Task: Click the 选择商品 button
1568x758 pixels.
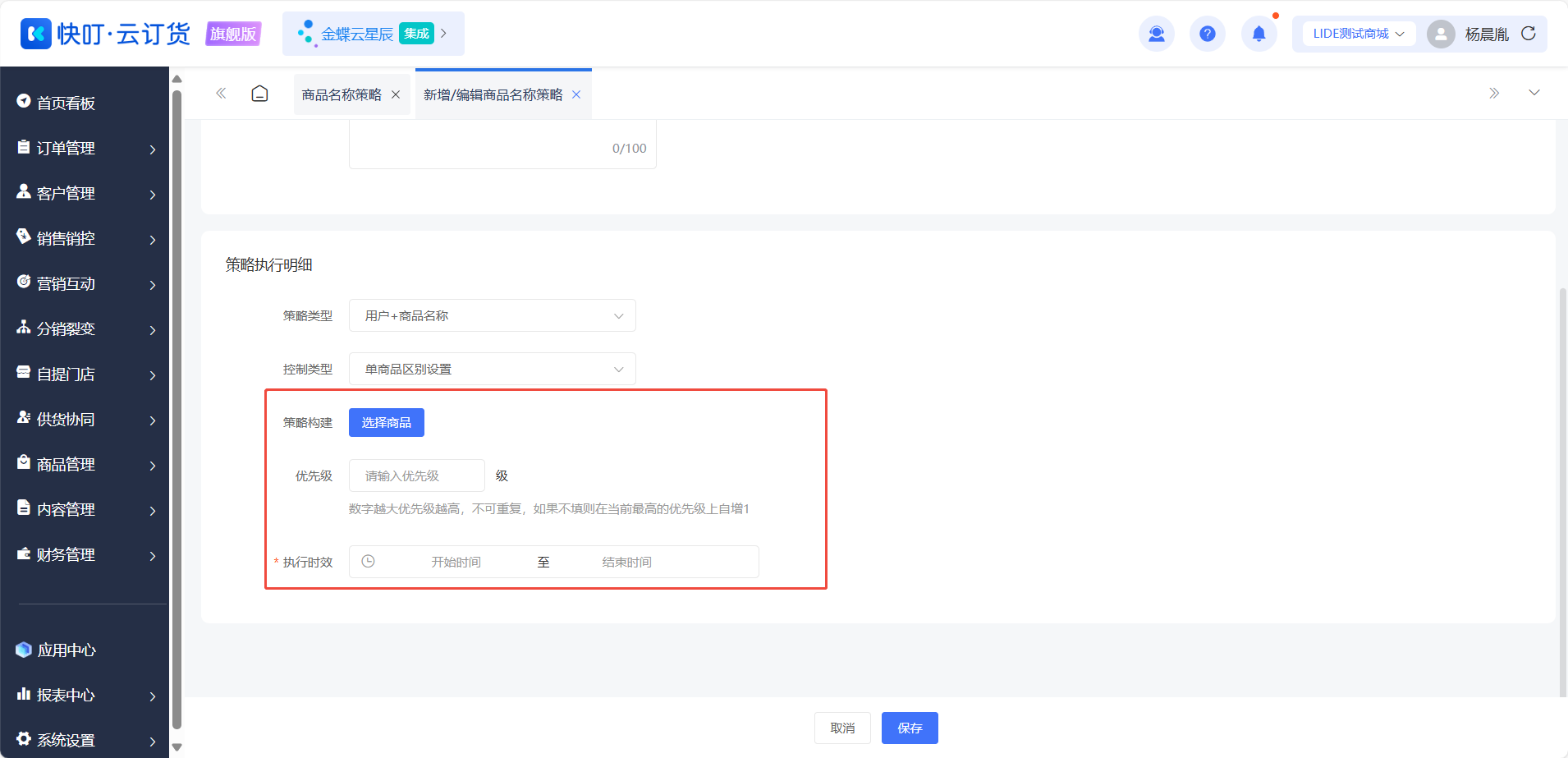Action: click(387, 422)
